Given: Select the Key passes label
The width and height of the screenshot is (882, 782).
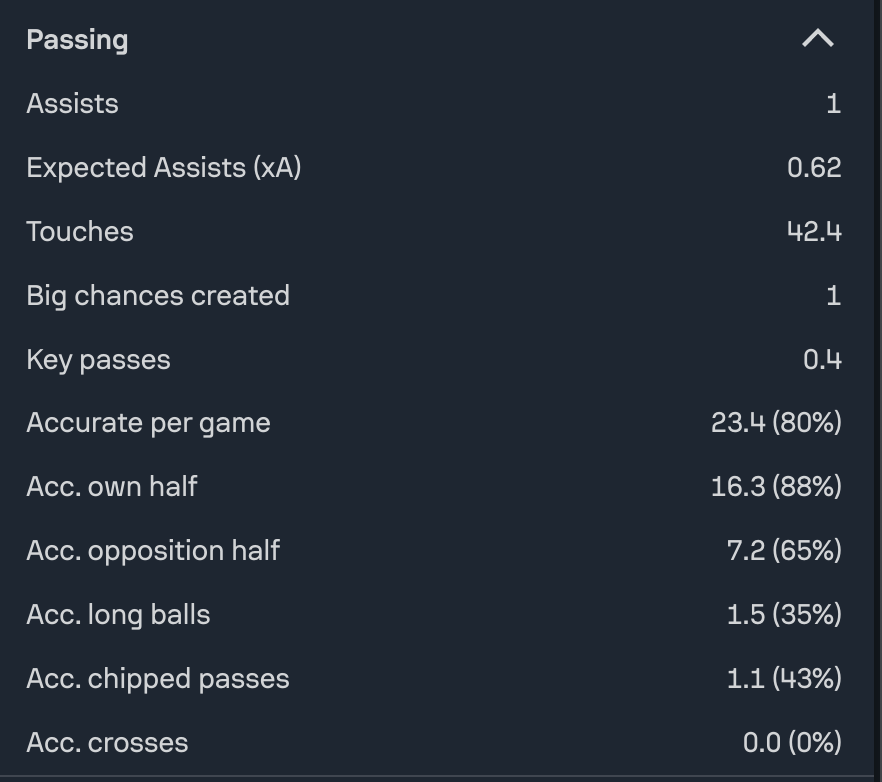Looking at the screenshot, I should [98, 359].
